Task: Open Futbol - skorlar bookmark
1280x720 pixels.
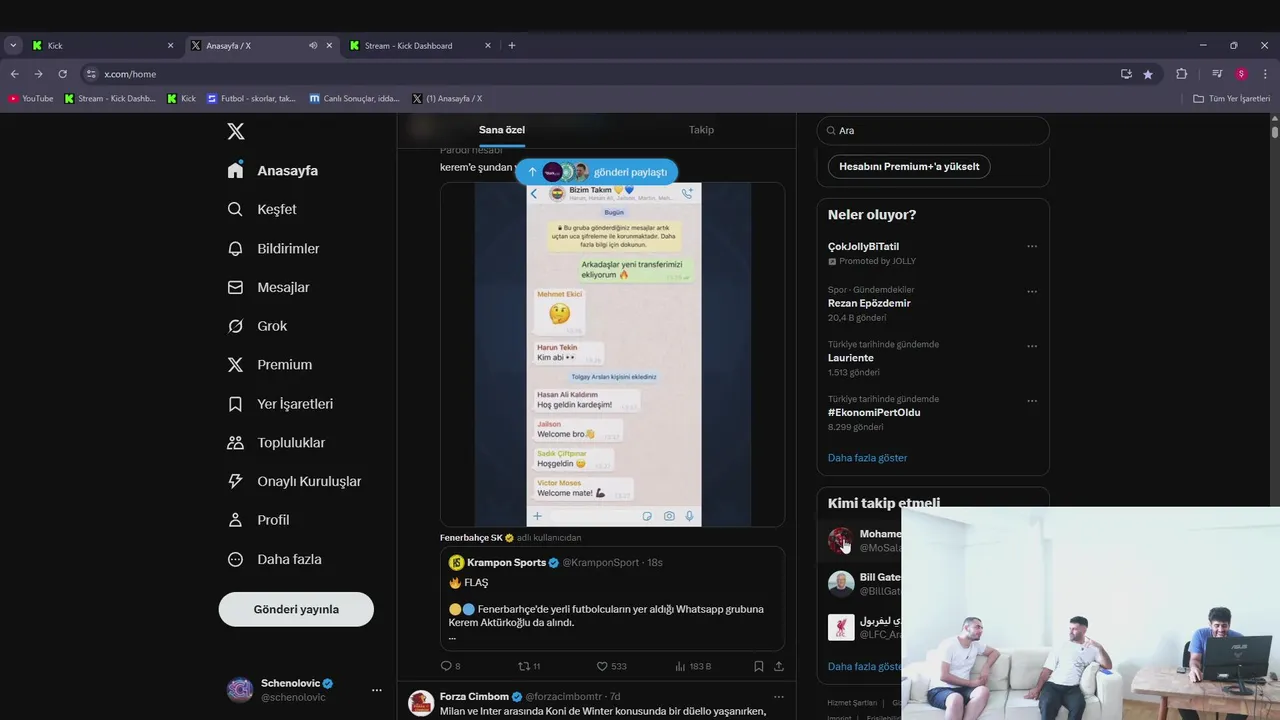Action: (251, 99)
